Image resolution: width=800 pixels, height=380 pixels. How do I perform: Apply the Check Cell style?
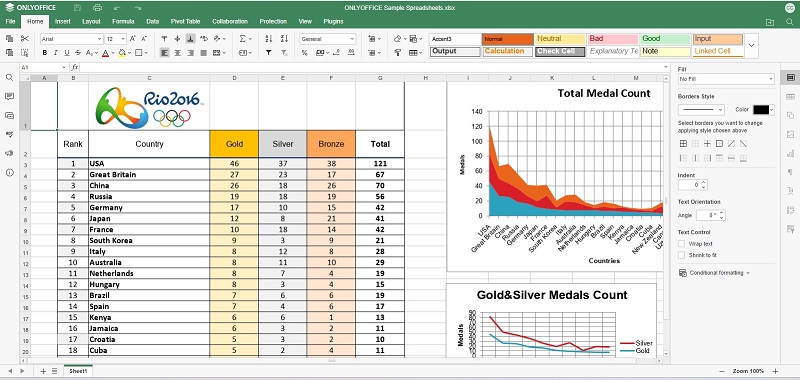[560, 52]
